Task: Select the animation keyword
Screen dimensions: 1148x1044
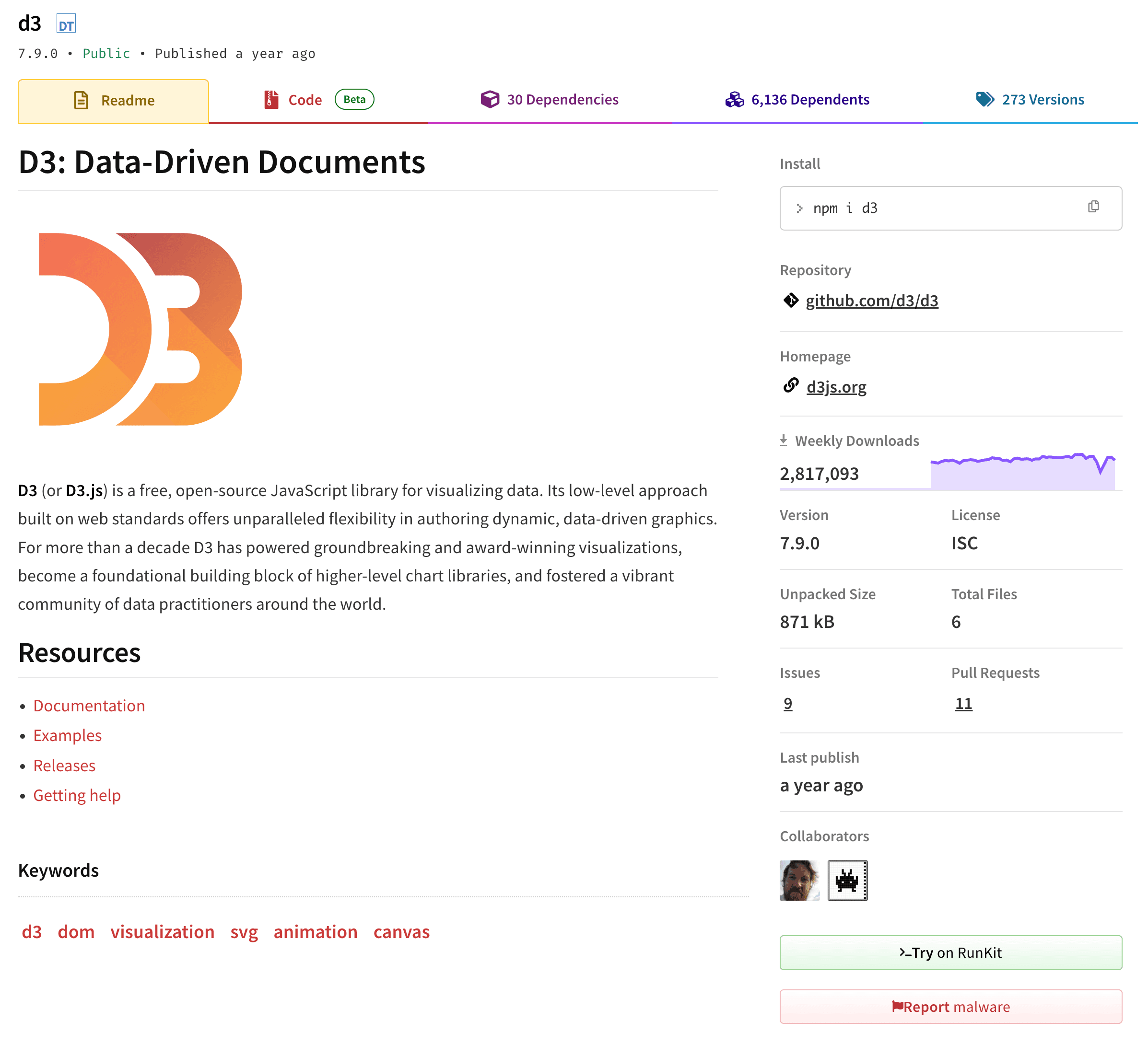Action: [316, 932]
